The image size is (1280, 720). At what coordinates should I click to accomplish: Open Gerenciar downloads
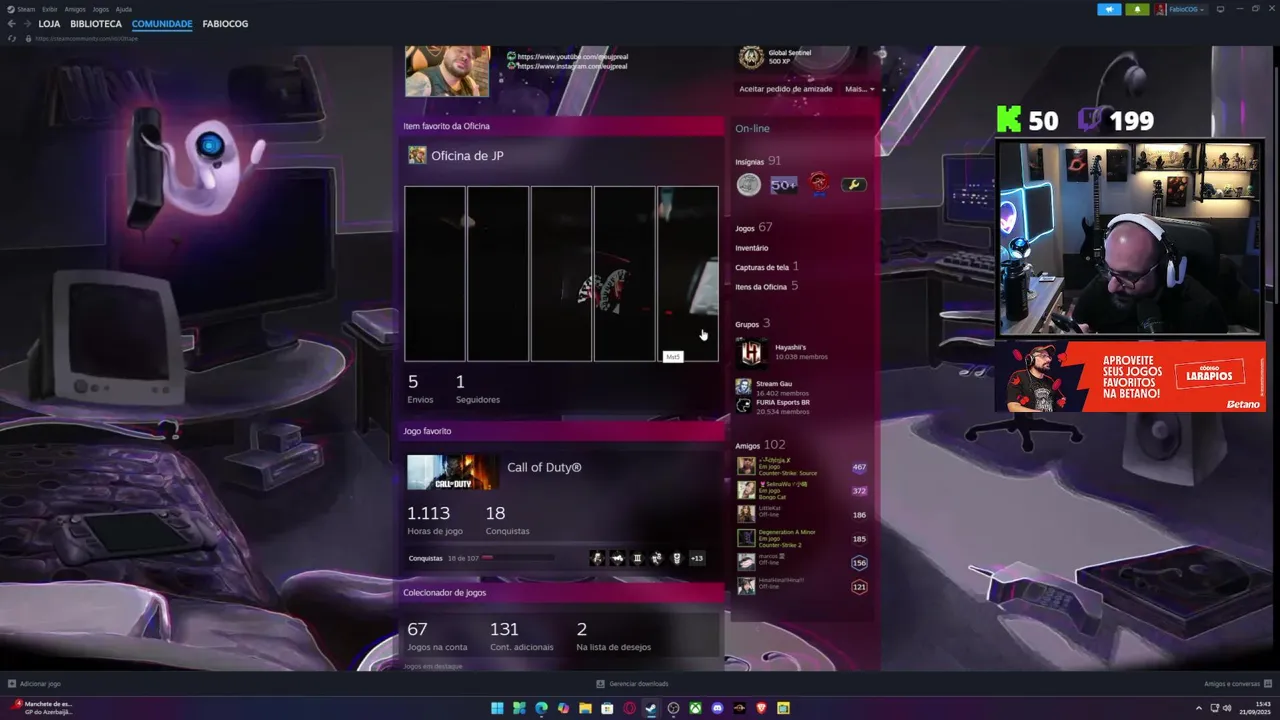coord(632,684)
